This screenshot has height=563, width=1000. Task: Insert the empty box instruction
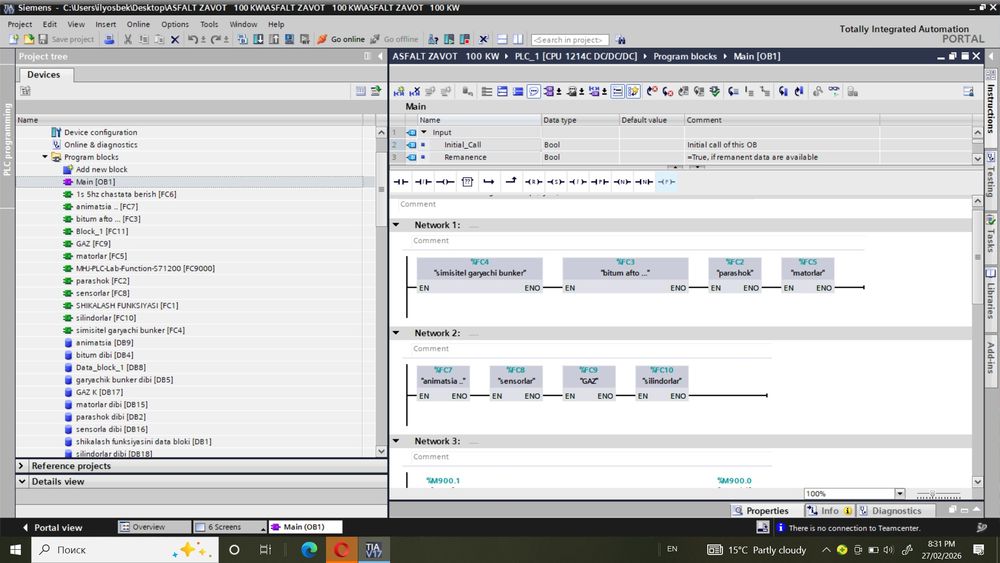coord(467,182)
